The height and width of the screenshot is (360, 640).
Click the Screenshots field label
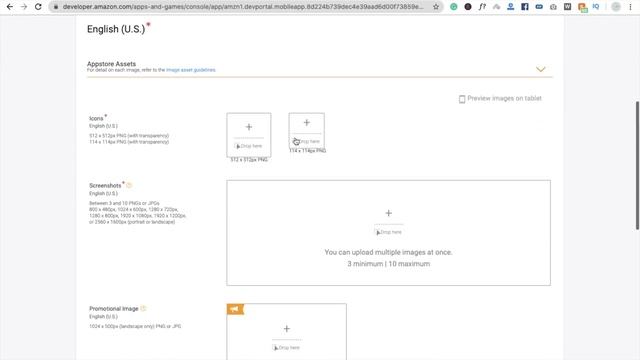click(x=105, y=185)
